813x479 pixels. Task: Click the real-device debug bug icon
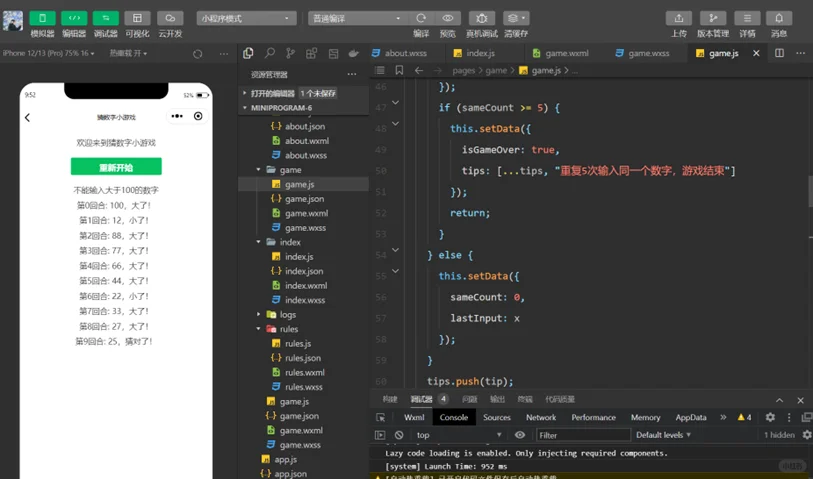click(482, 18)
